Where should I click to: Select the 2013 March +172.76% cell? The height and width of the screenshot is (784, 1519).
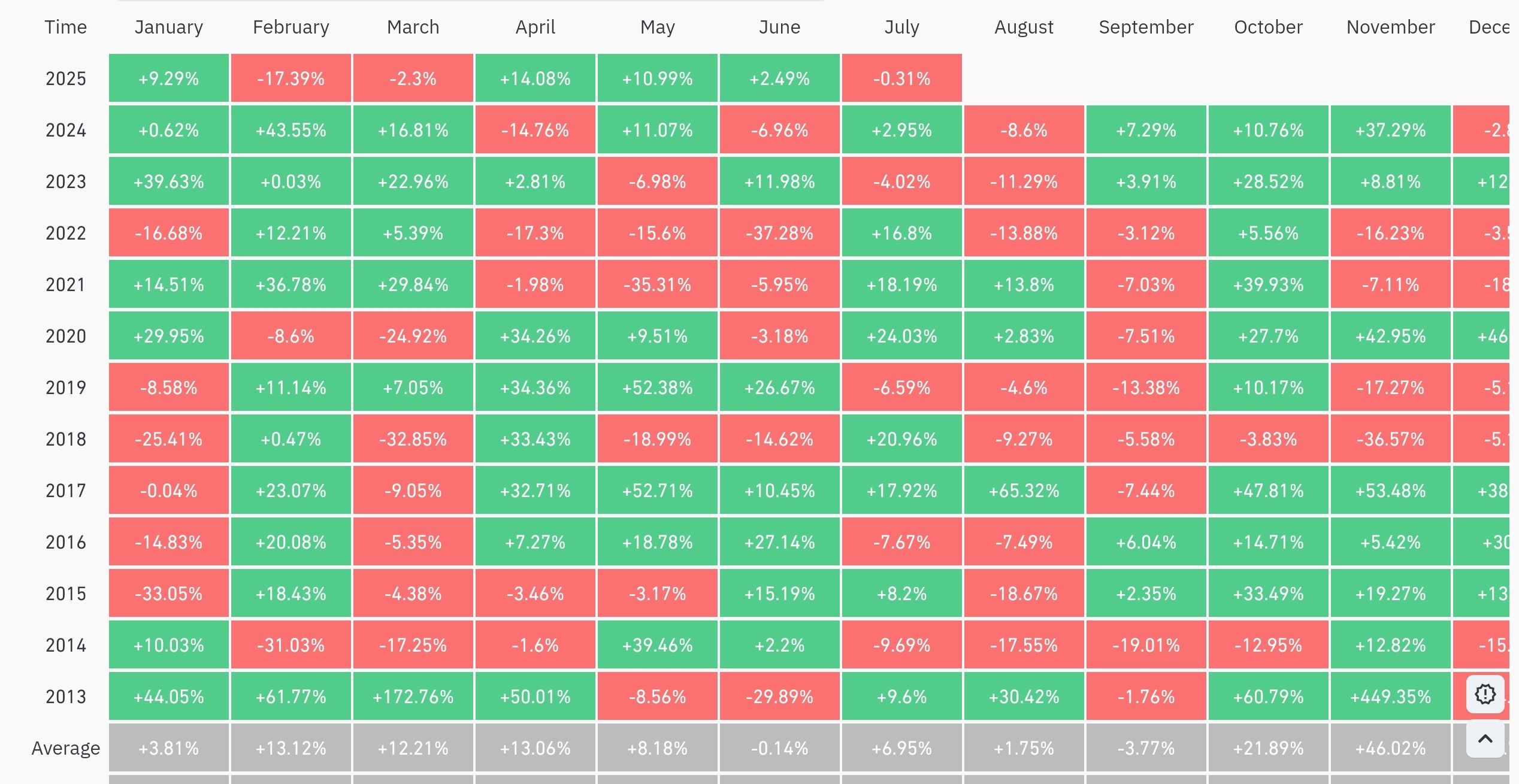click(413, 696)
